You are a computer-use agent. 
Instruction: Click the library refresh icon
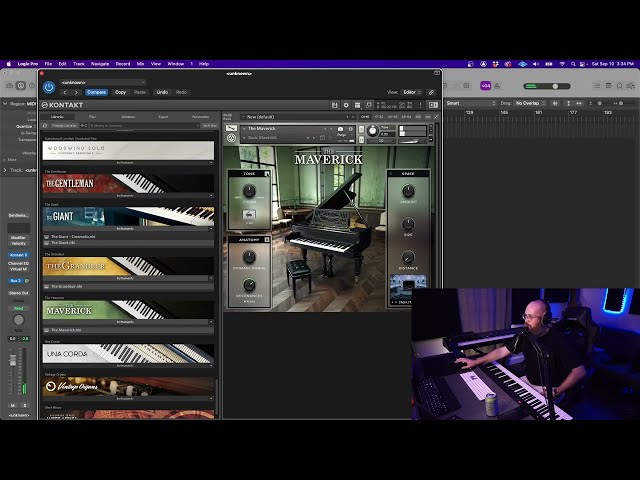click(45, 126)
